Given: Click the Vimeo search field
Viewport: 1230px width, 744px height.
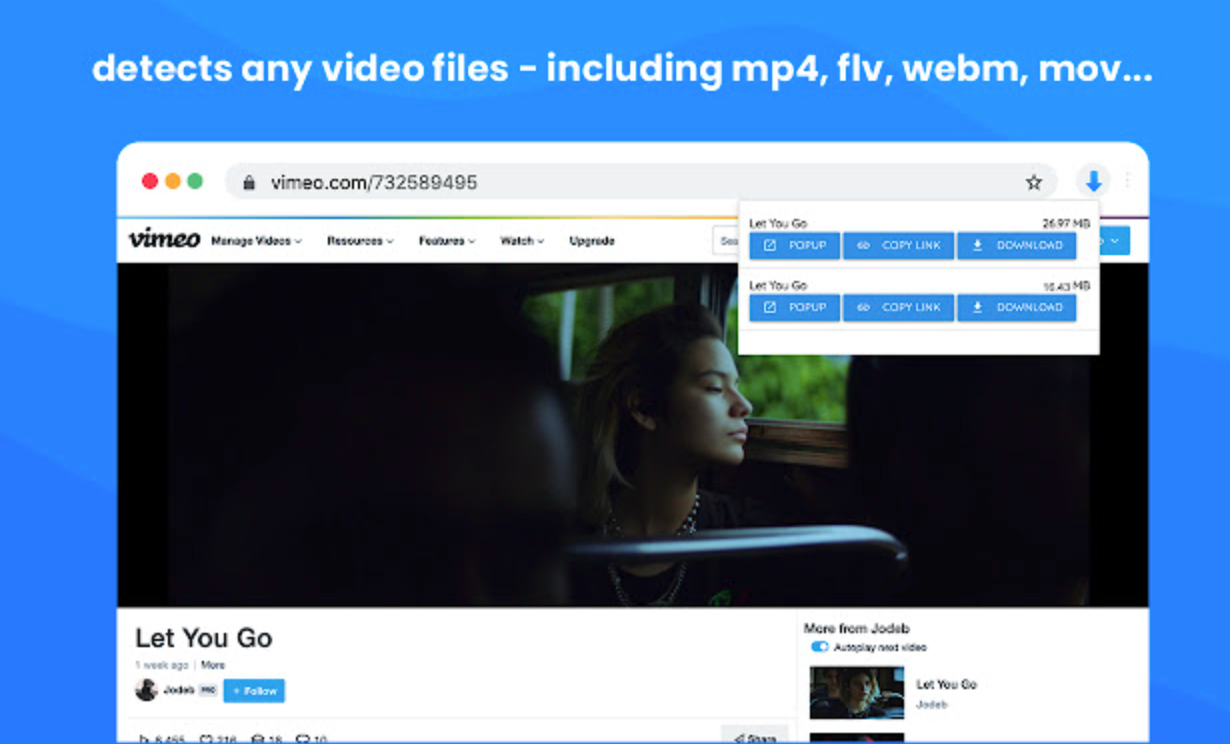Looking at the screenshot, I should coord(727,241).
